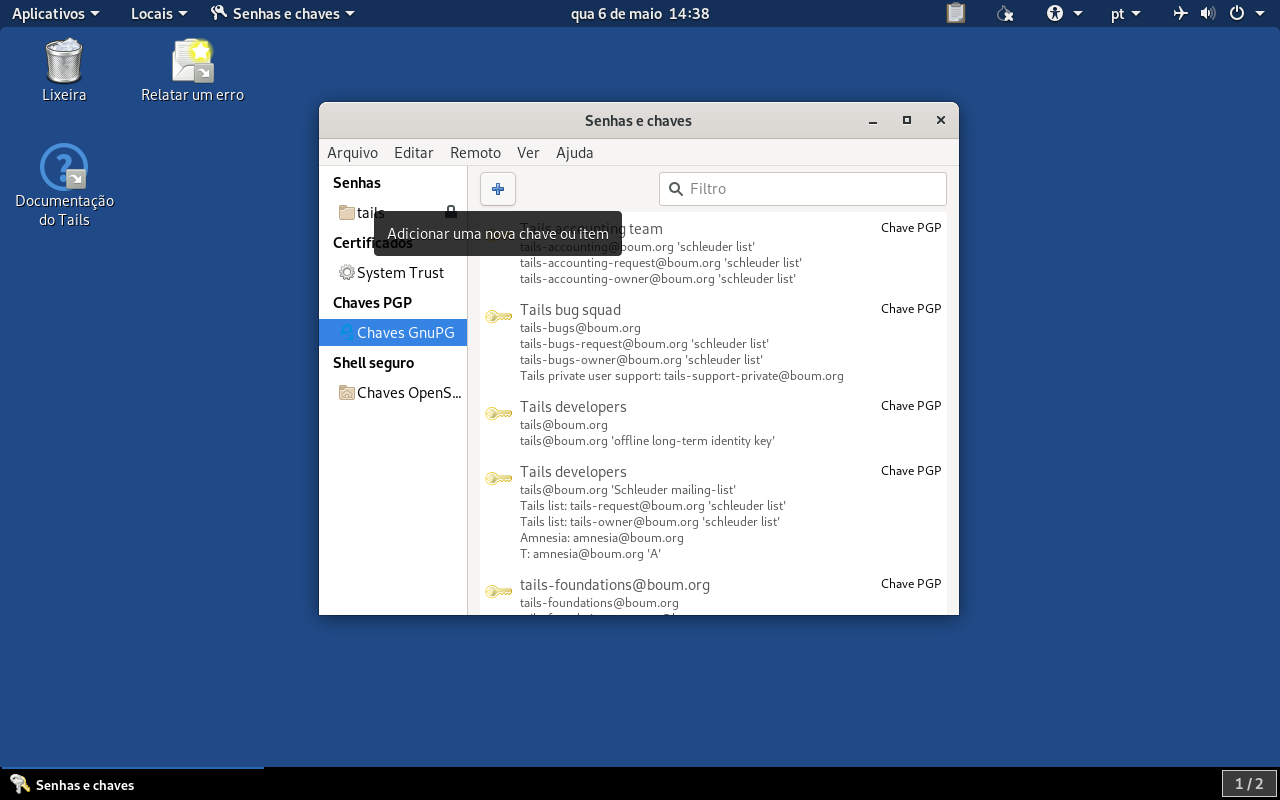Screen dimensions: 1280x800
Task: Open the Remoto menu
Action: 475,153
